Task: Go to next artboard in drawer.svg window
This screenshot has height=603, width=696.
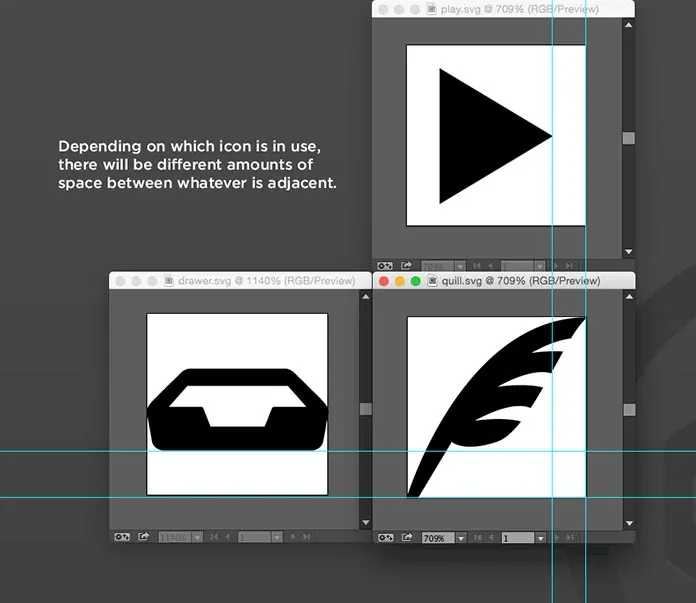Action: [x=293, y=537]
